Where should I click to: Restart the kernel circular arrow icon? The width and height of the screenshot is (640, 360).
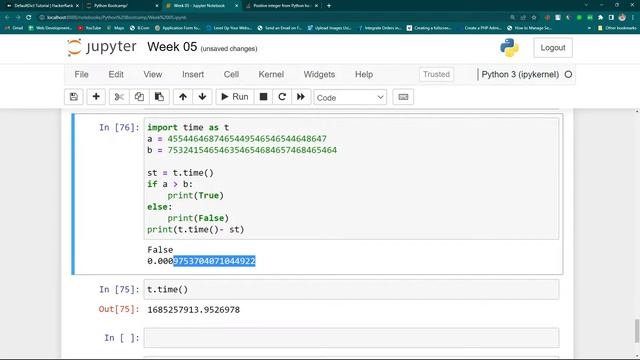282,97
